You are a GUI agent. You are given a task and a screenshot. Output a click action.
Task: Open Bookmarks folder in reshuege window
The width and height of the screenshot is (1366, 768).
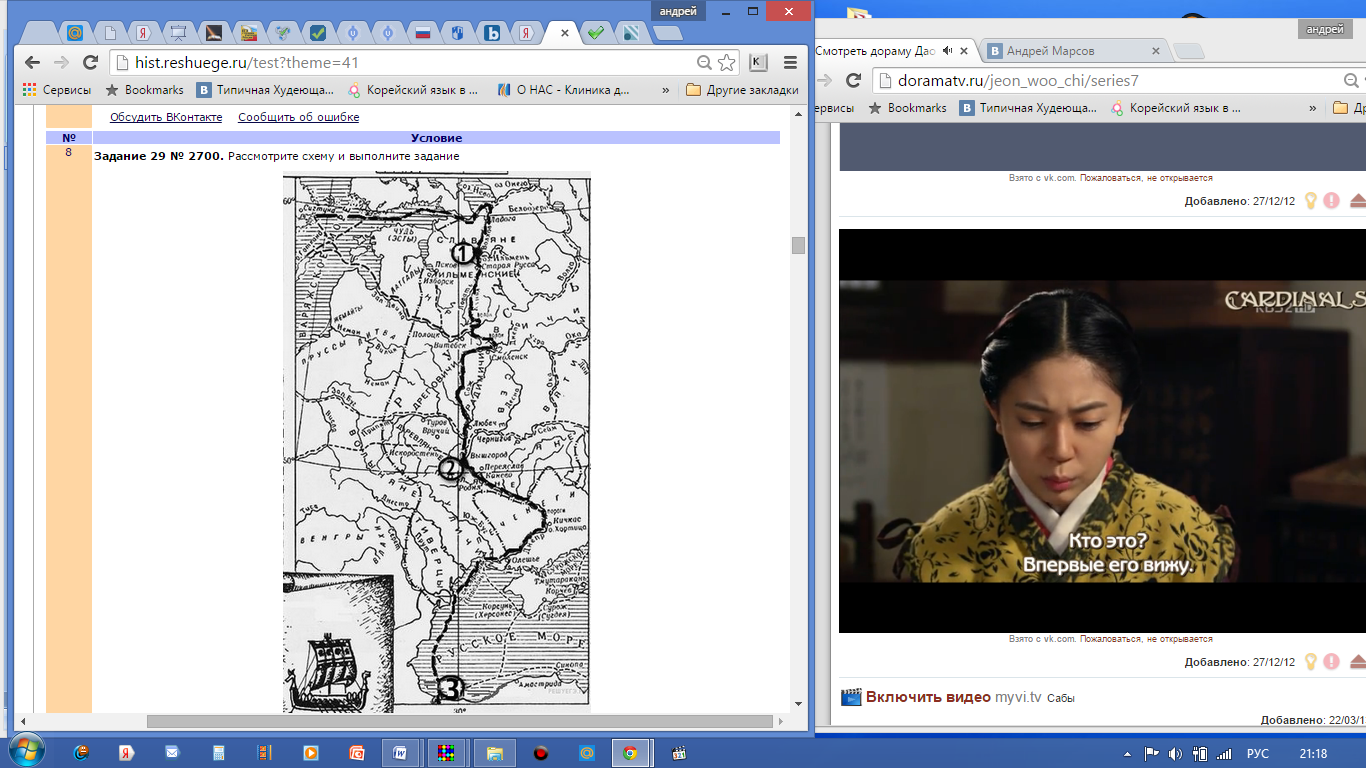145,90
